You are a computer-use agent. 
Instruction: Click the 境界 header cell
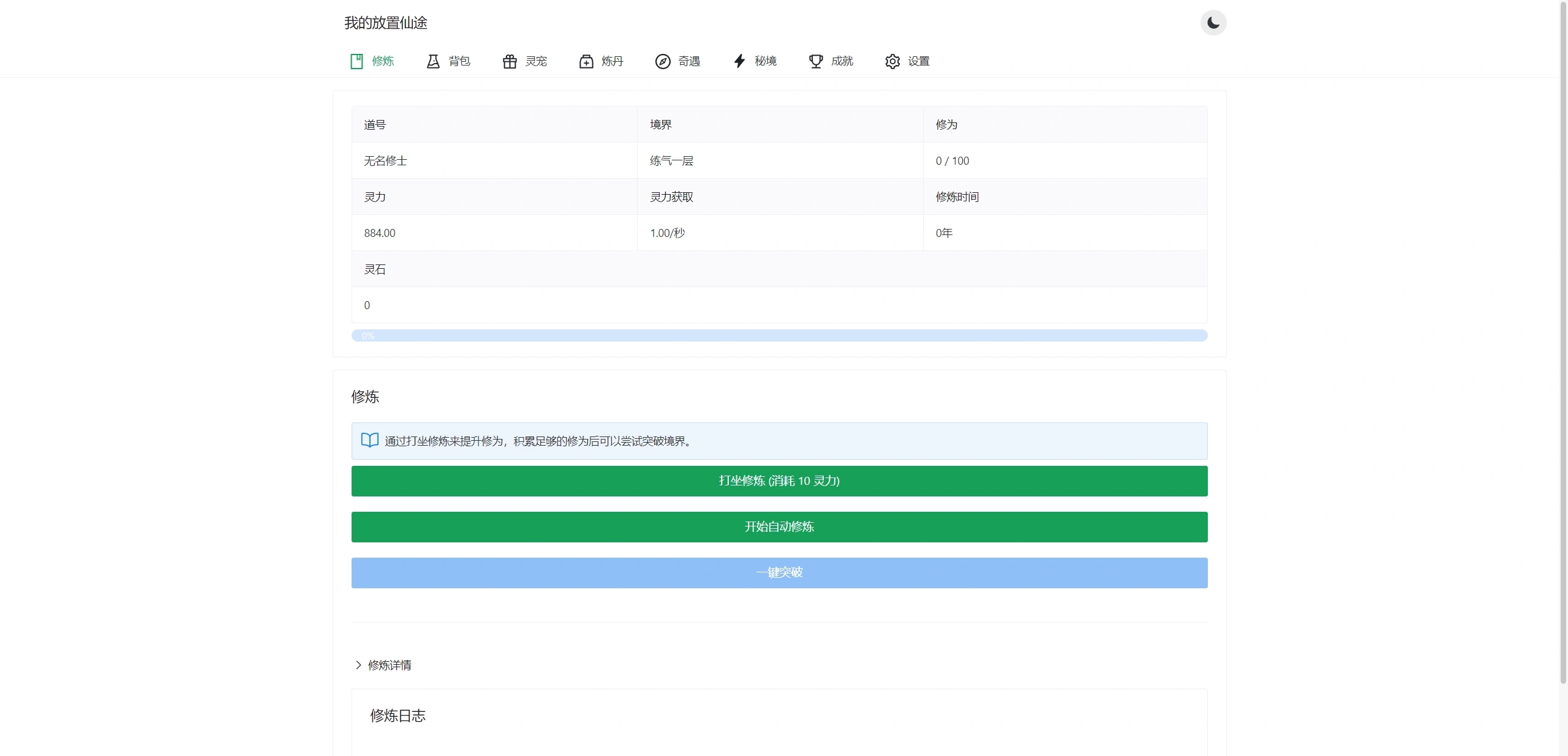click(780, 124)
